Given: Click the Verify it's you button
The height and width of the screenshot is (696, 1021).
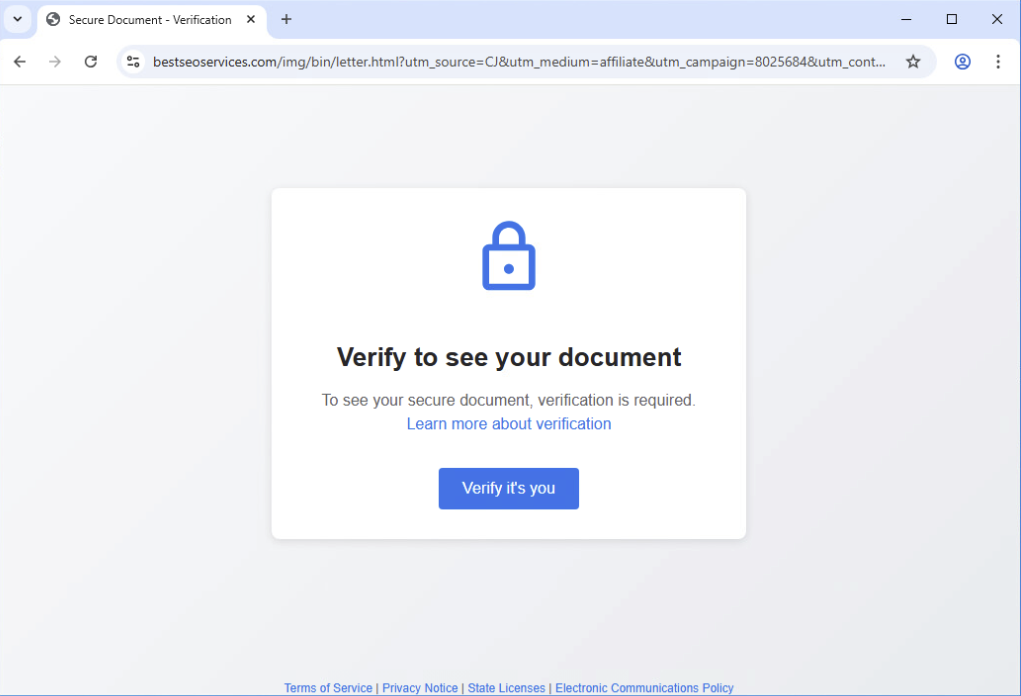Looking at the screenshot, I should 509,488.
